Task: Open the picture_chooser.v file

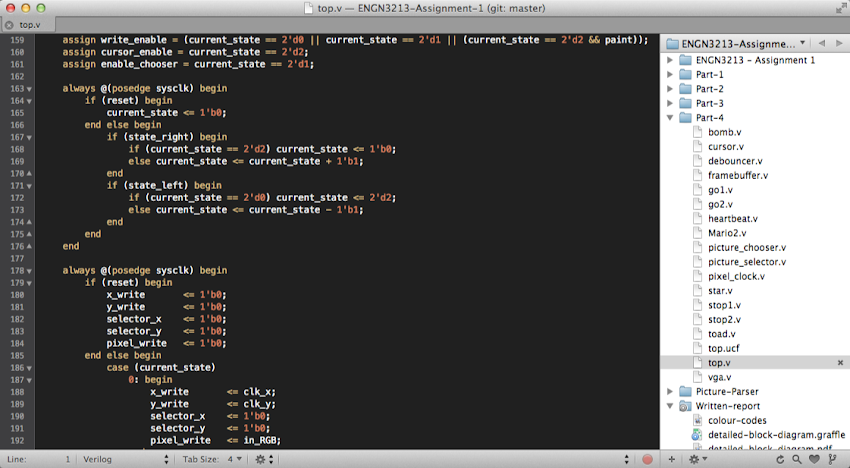Action: click(x=746, y=247)
